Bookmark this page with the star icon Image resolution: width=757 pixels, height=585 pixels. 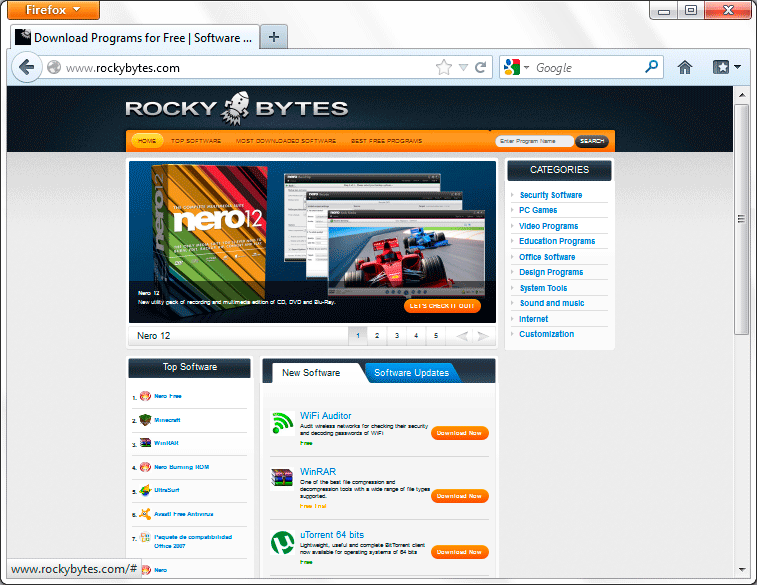444,67
